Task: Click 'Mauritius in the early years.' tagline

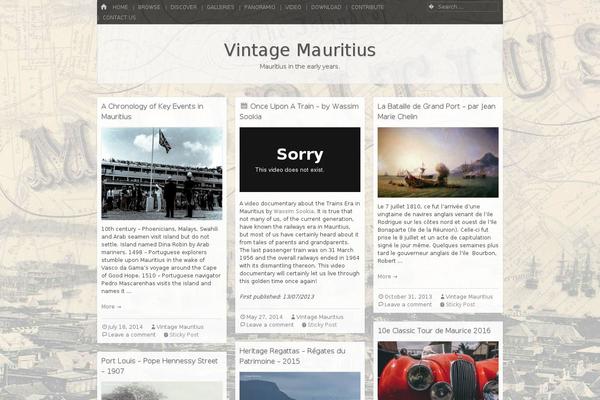Action: coord(300,66)
